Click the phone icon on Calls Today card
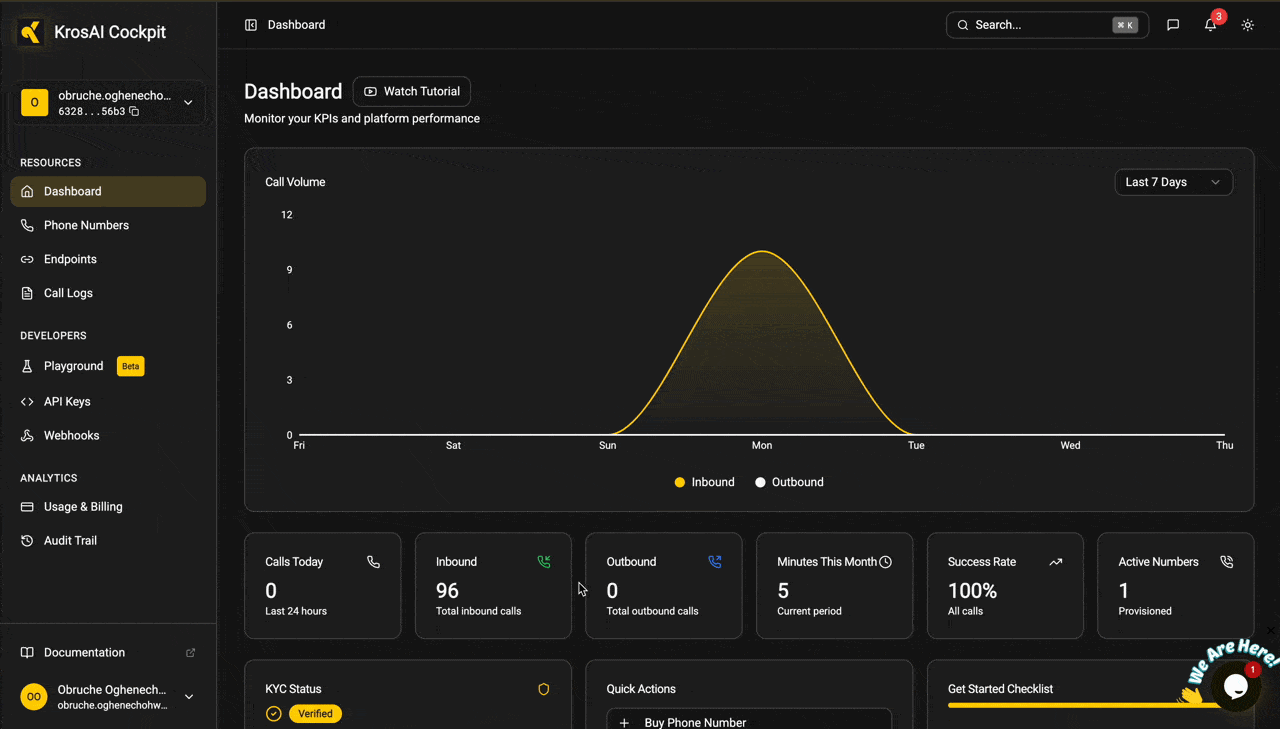 click(373, 562)
